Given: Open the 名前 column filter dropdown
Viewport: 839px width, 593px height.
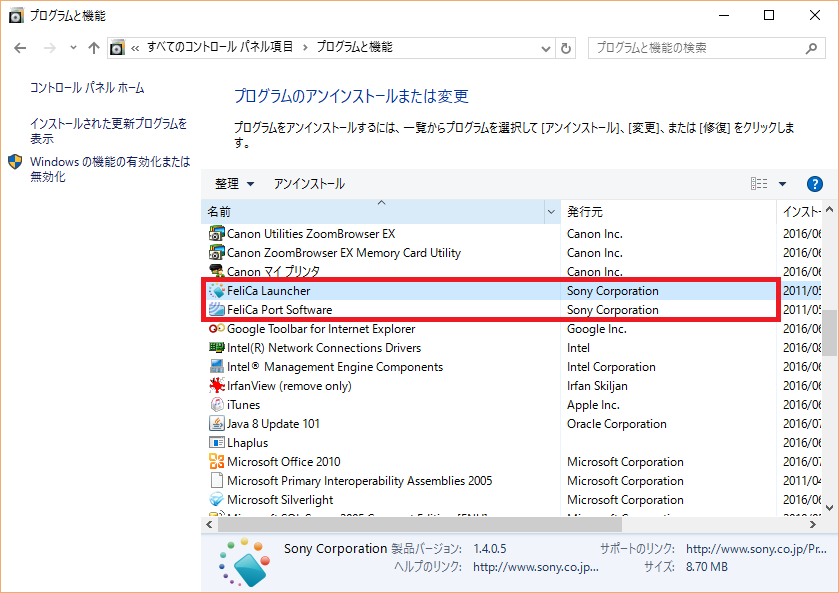Looking at the screenshot, I should (x=551, y=212).
